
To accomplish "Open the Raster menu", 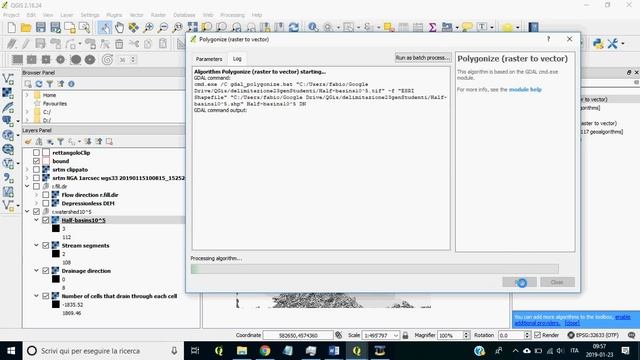I will (158, 15).
